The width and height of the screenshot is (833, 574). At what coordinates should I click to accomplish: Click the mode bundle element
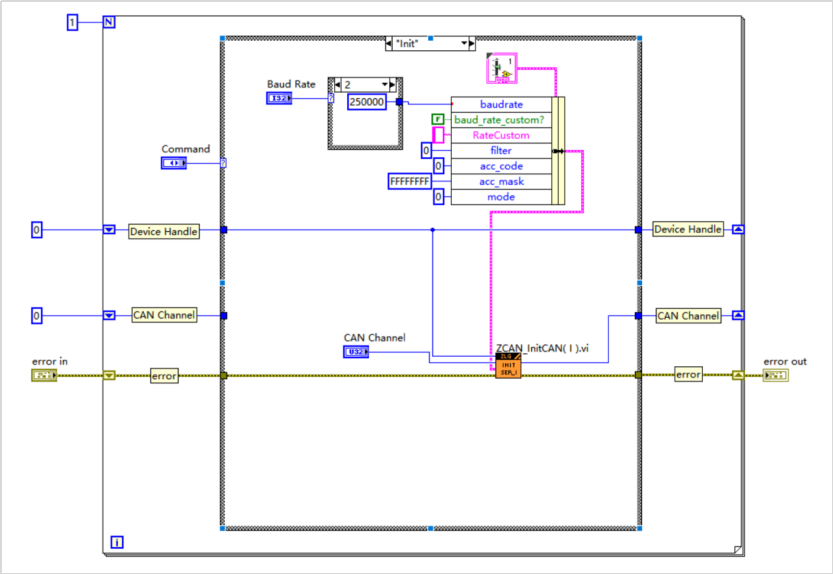(x=502, y=197)
